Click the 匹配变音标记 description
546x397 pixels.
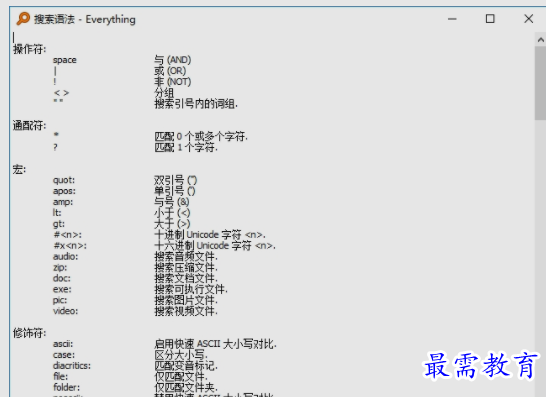(186, 366)
